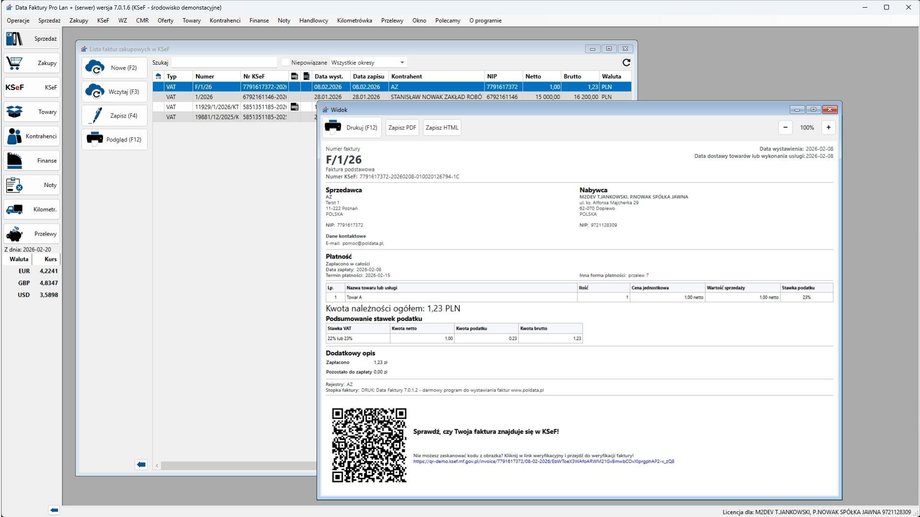920x517 pixels.
Task: Open the Finanse cash register module
Action: [31, 160]
